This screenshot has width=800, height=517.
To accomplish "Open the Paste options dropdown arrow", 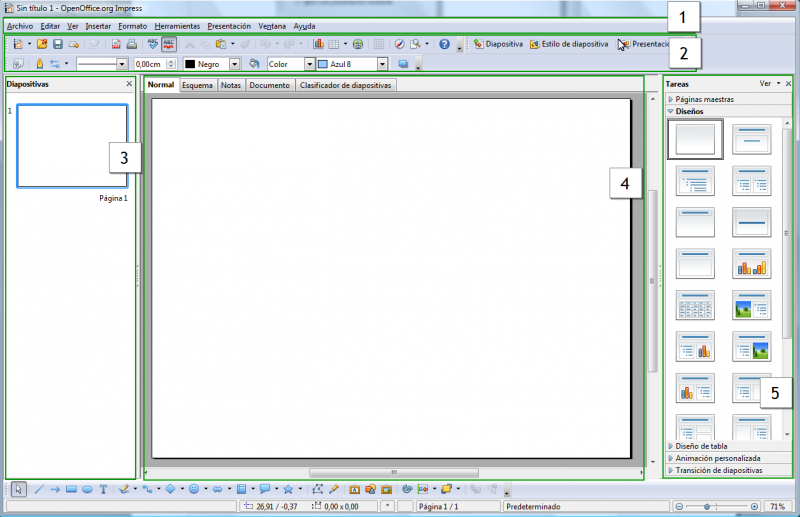I will tap(233, 44).
